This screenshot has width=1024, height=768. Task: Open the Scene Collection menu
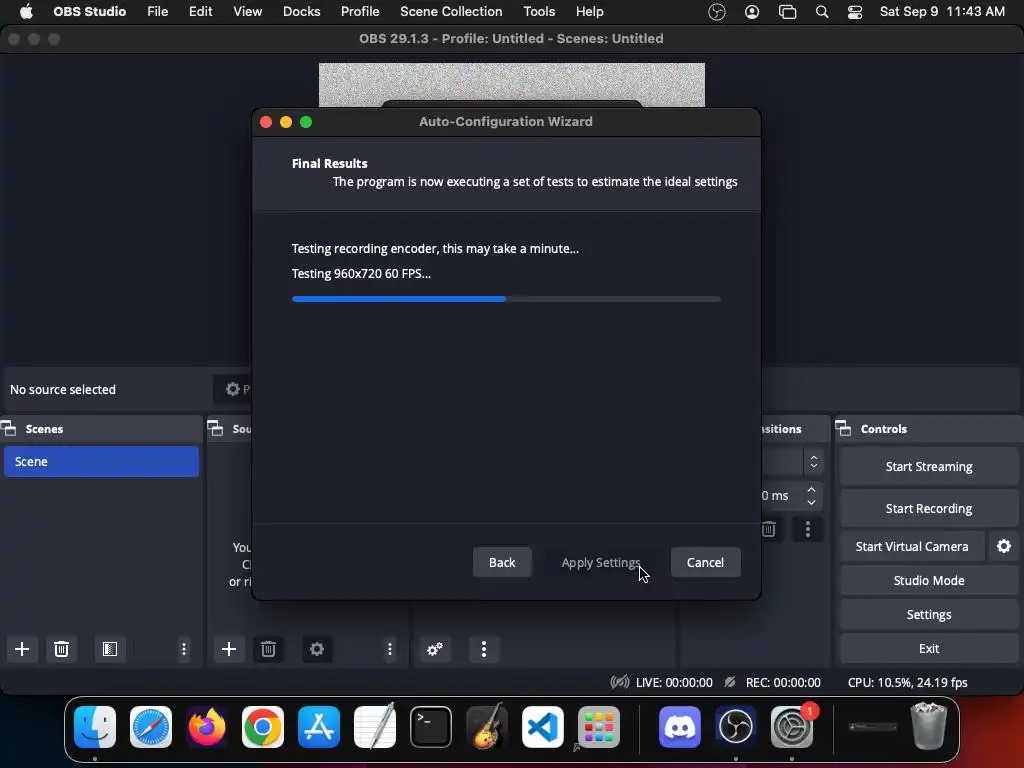451,12
